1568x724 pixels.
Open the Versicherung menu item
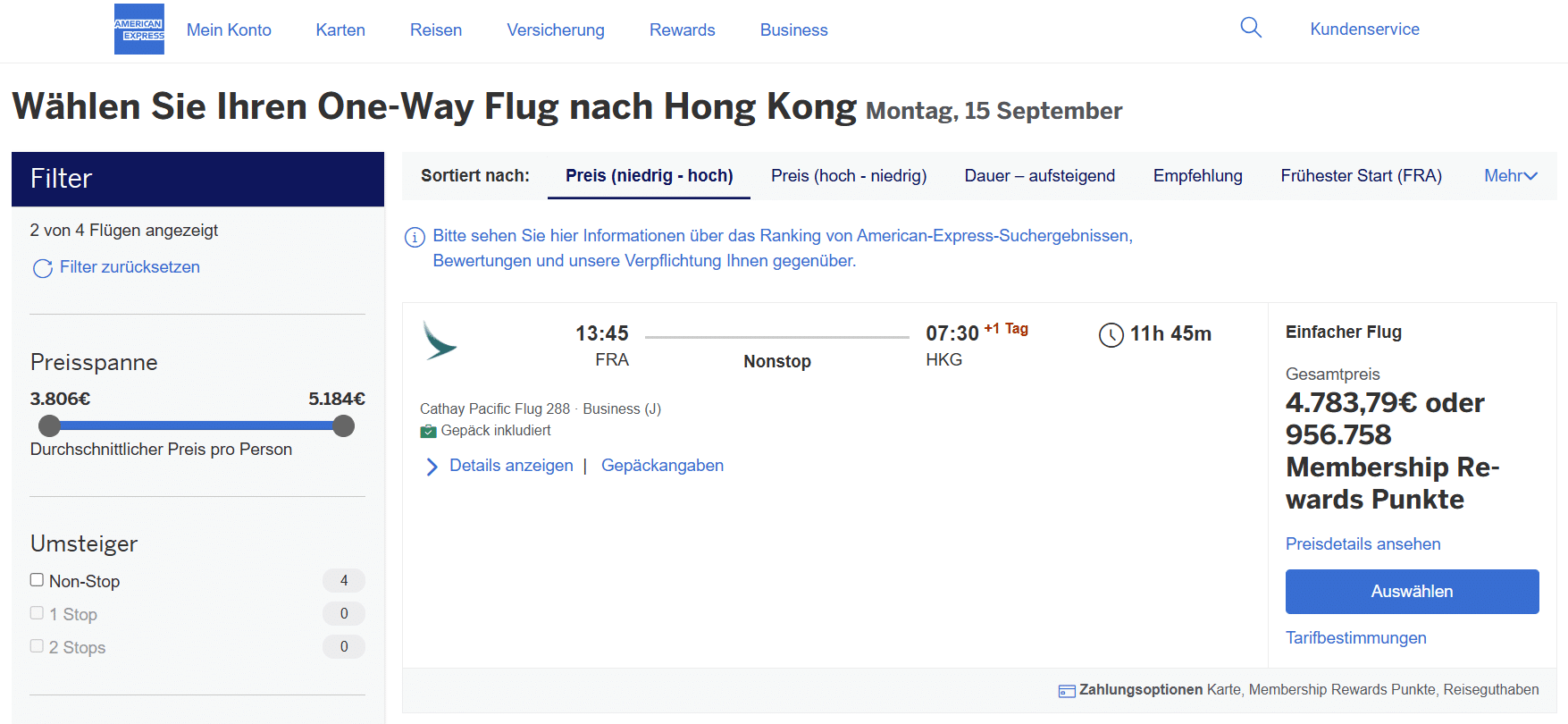pyautogui.click(x=555, y=29)
